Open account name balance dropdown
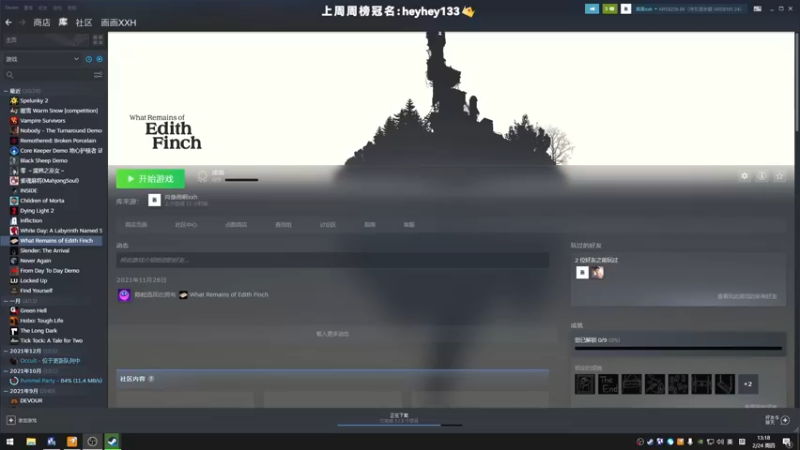Image resolution: width=800 pixels, height=450 pixels. point(689,9)
